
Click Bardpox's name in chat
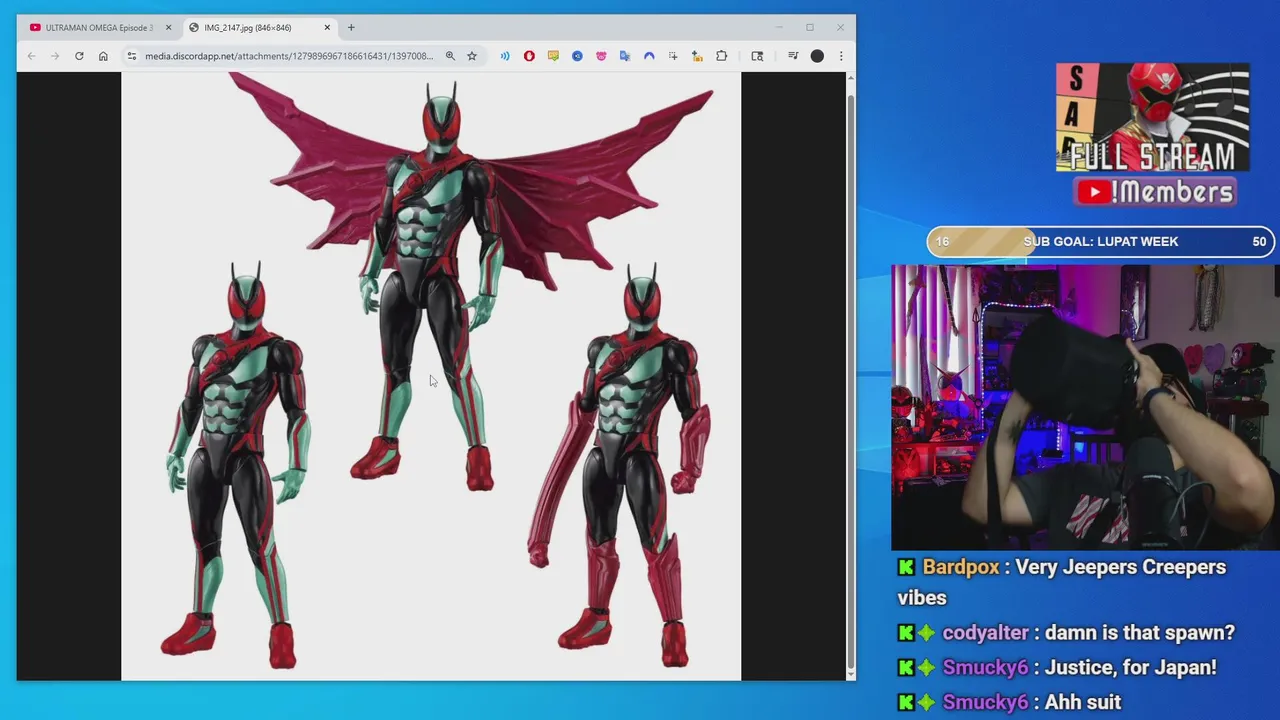pos(961,567)
